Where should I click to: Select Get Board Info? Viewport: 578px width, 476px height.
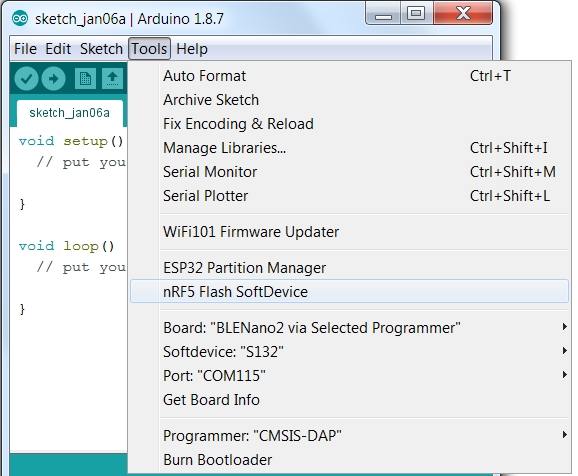(x=349, y=400)
